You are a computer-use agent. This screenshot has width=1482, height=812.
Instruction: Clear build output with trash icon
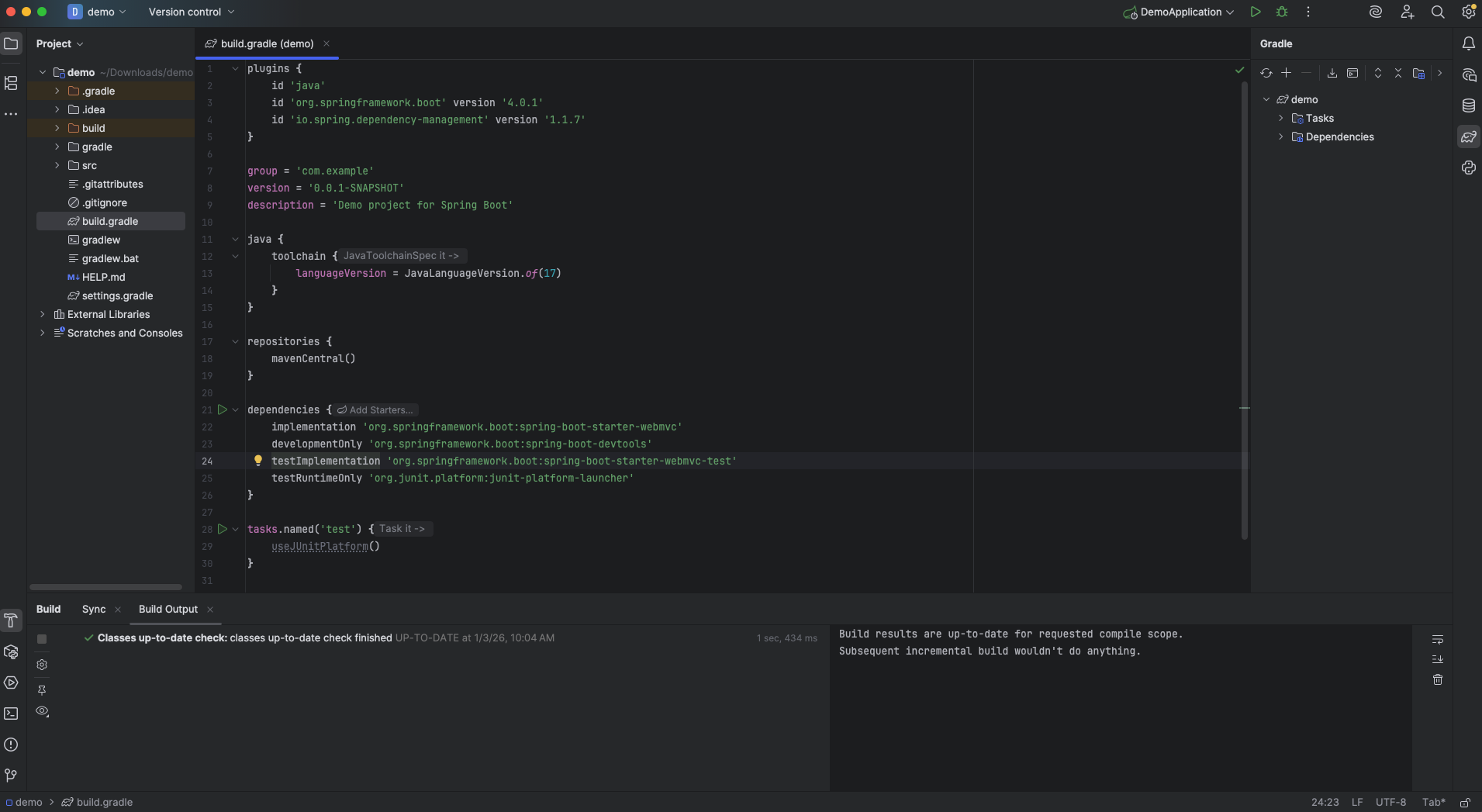1438,679
